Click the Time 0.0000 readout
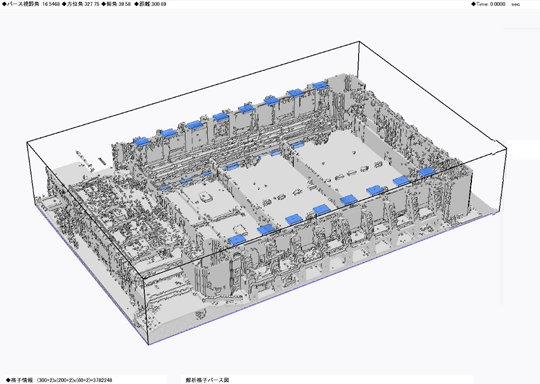Screen dimensions: 540x384 pos(488,4)
